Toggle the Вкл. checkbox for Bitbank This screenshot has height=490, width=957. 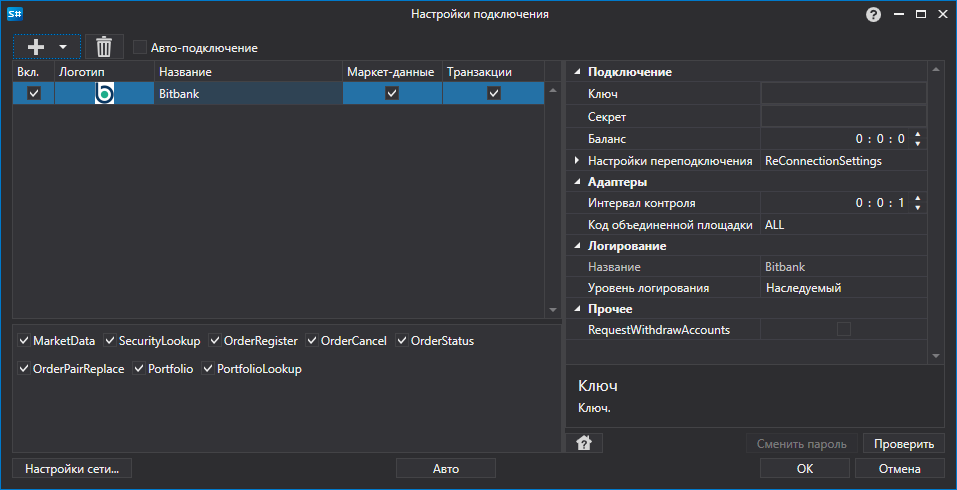(x=34, y=93)
